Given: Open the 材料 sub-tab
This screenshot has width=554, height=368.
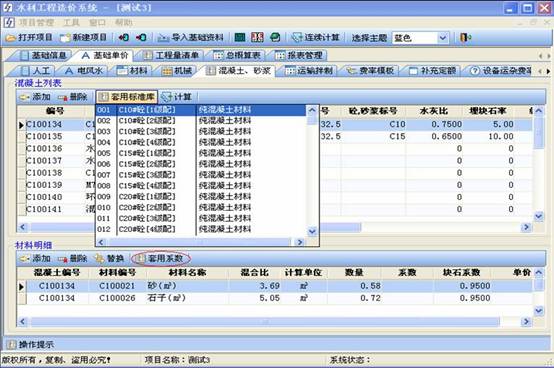Looking at the screenshot, I should [x=132, y=71].
